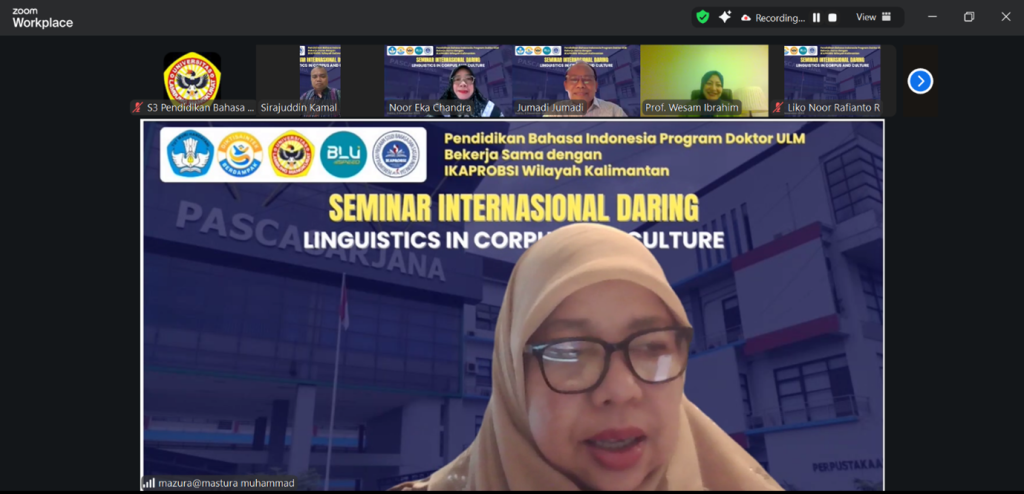Stop the meeting recording
Screen dimensions: 1024x494
point(832,17)
